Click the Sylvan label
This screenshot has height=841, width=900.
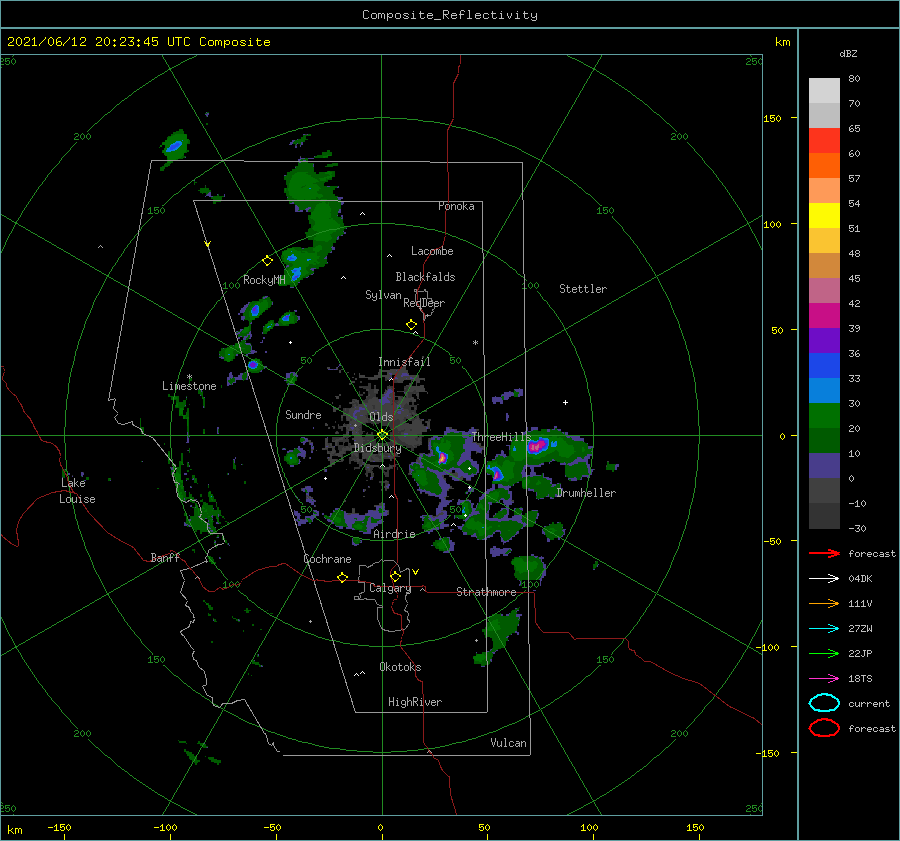(x=383, y=296)
